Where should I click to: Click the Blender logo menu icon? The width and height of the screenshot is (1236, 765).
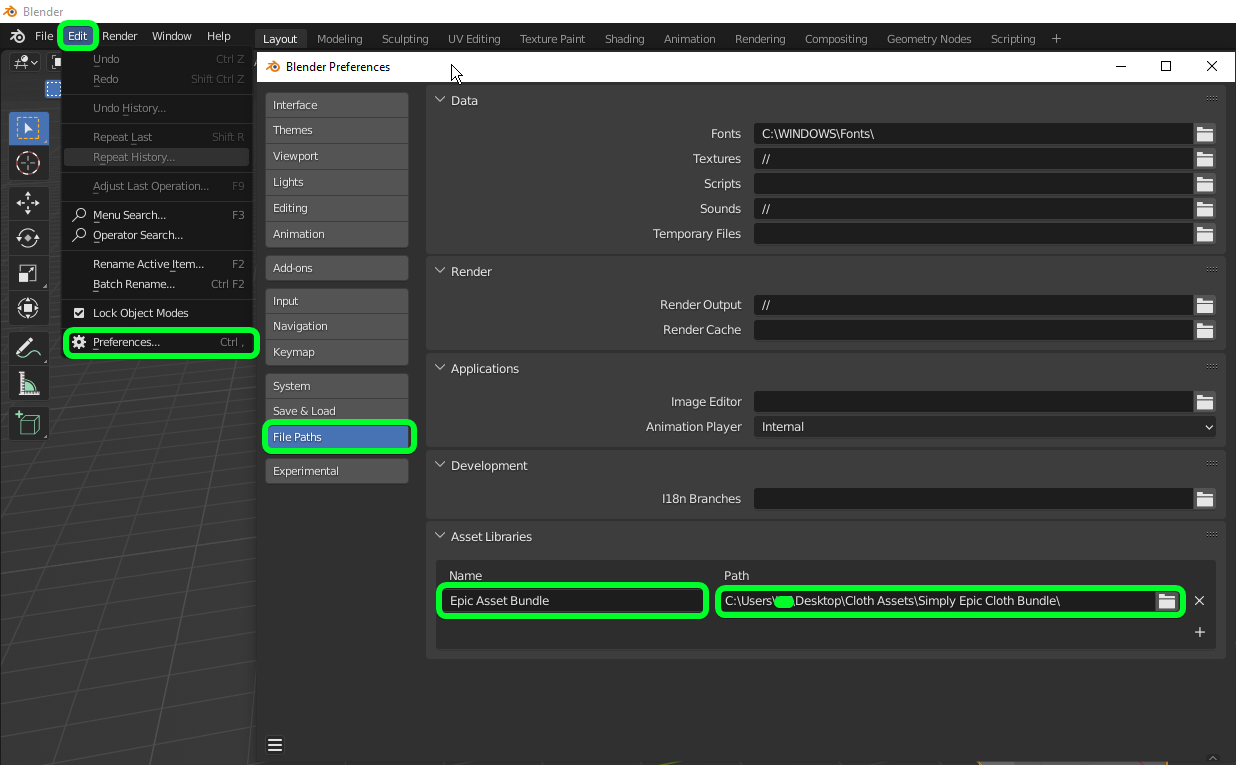coord(17,36)
